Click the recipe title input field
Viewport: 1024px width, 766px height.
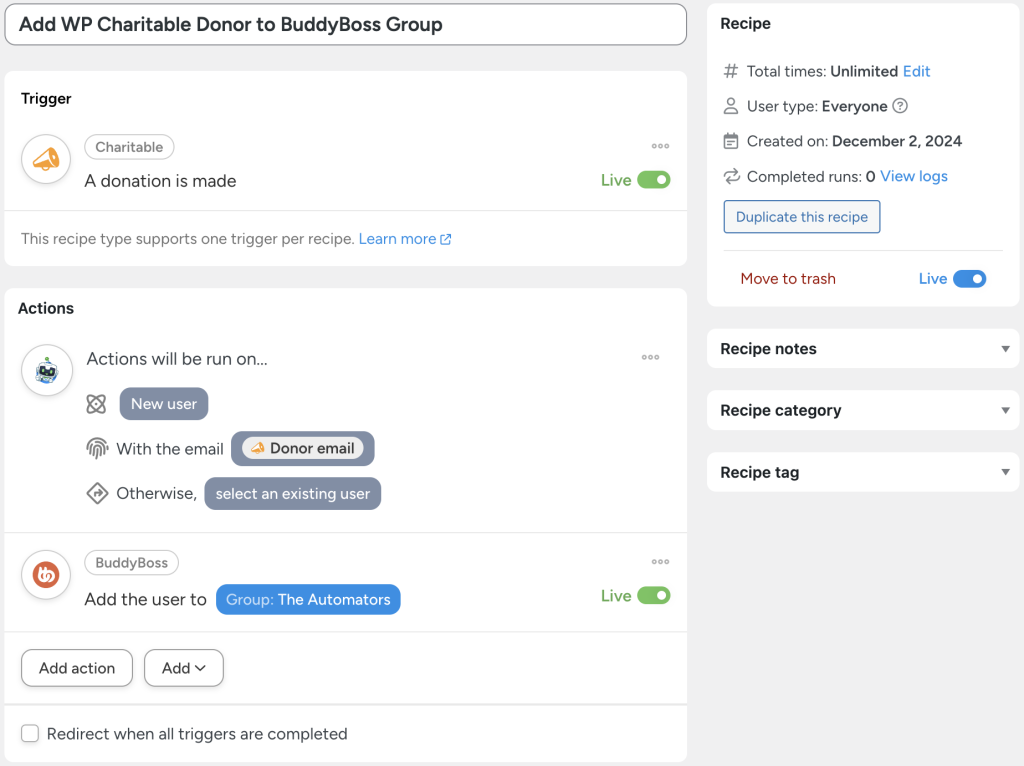(345, 24)
